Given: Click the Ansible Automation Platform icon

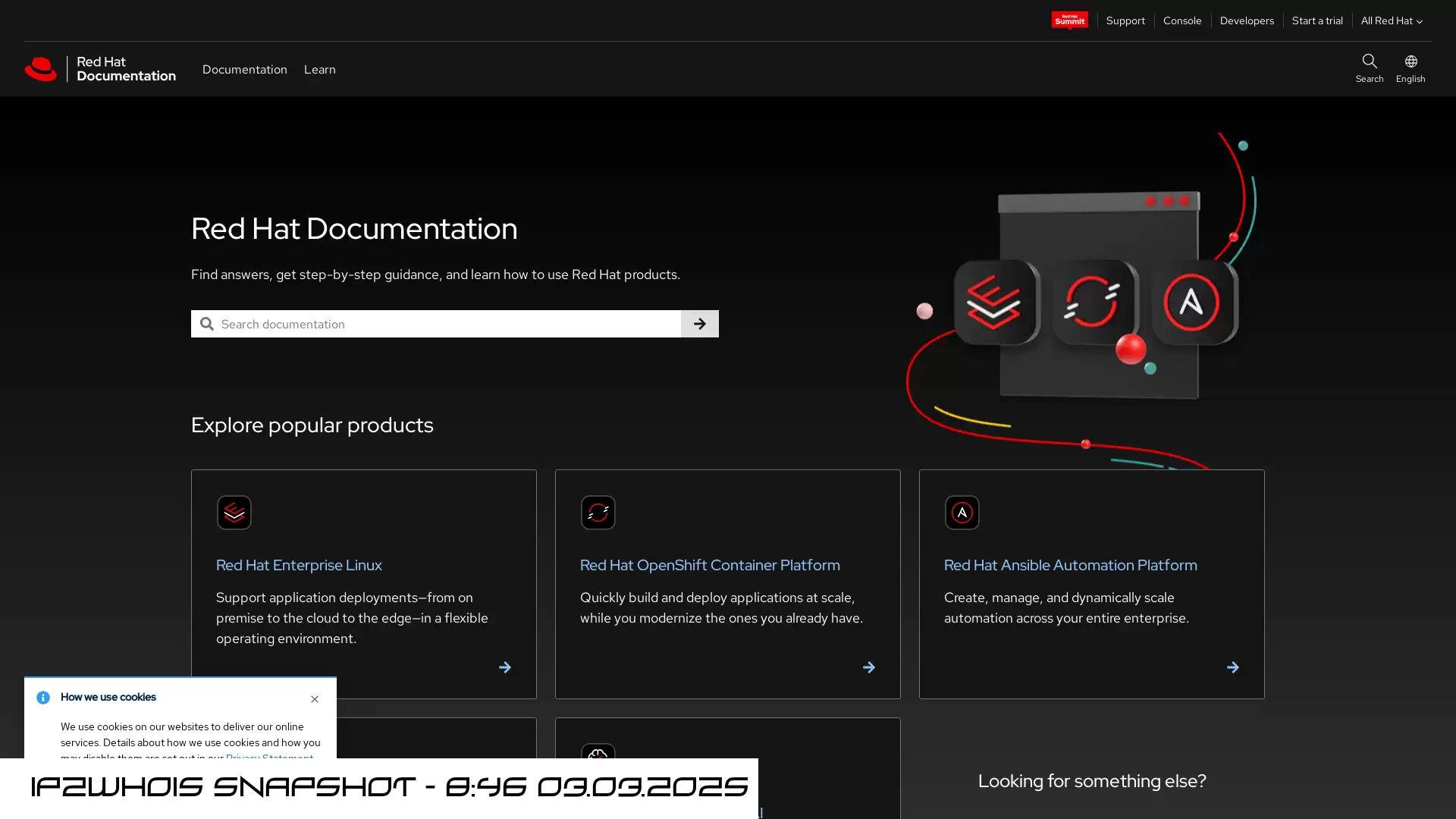Looking at the screenshot, I should point(962,513).
